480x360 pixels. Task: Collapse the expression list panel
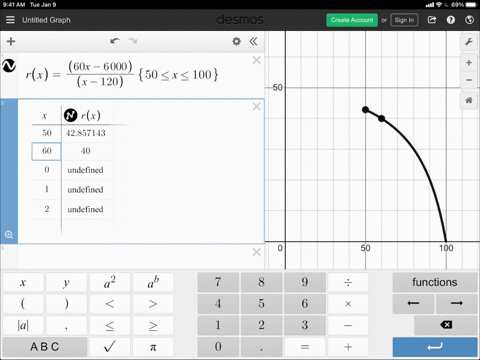(253, 41)
